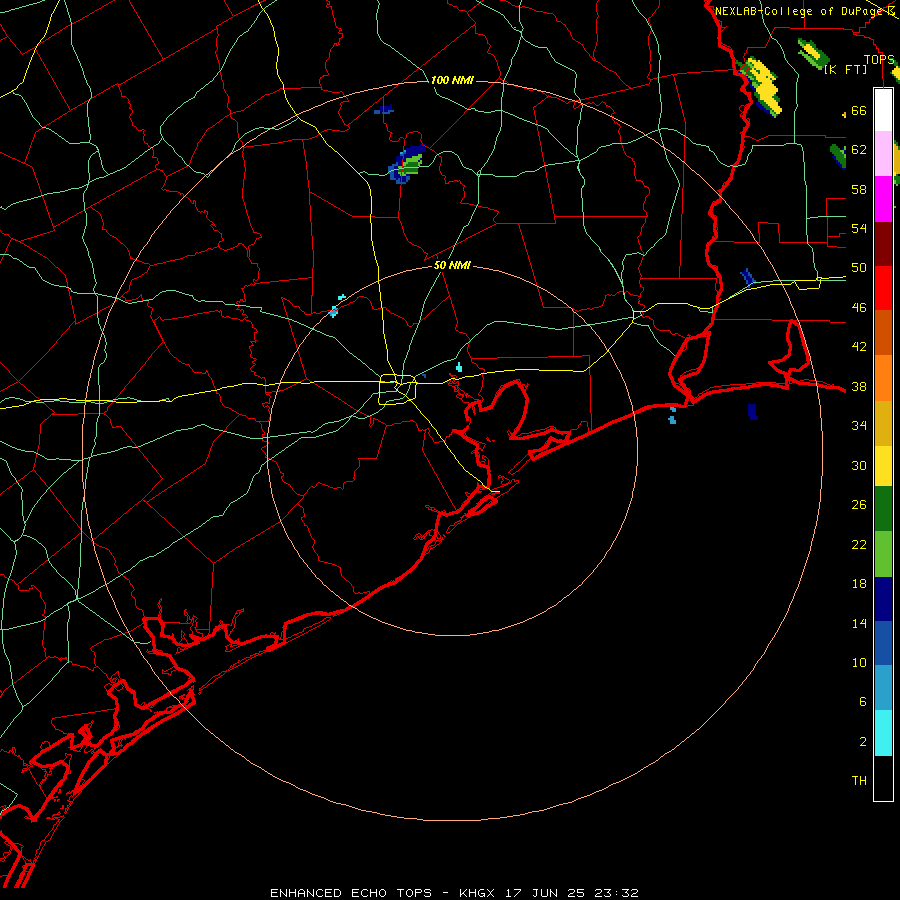This screenshot has height=900, width=900.
Task: Click legend value '10'
Action: 859,663
